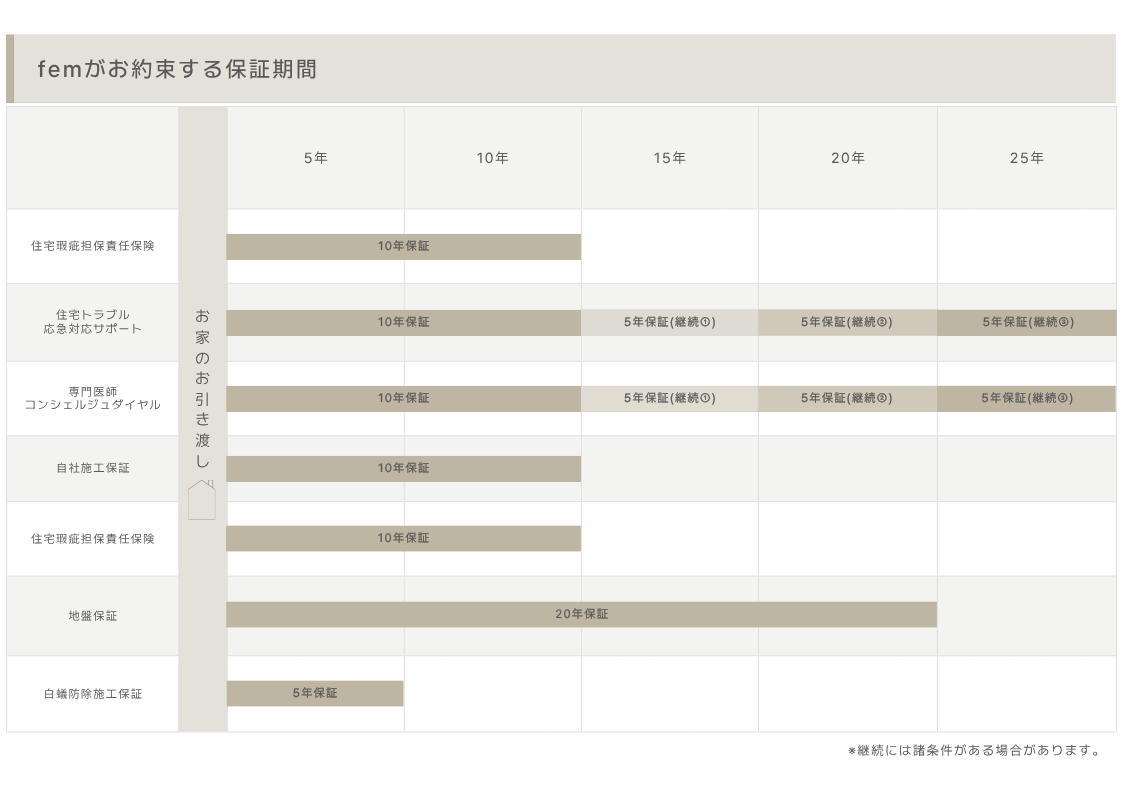Click the house icon below お家のお引き渡し

[x=202, y=499]
